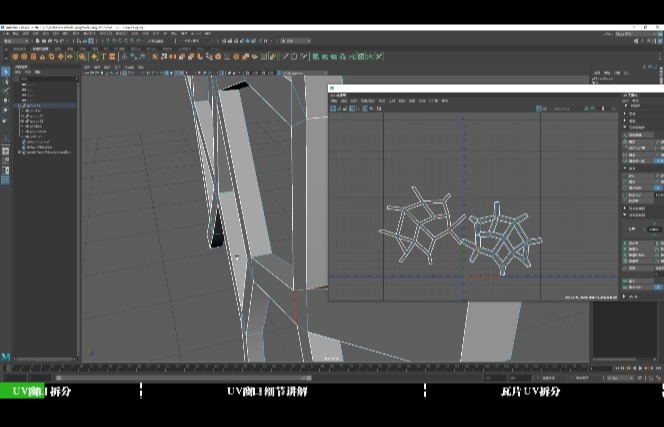This screenshot has width=664, height=427.
Task: Open the first menu in Maya's main menu bar
Action: click(8, 34)
